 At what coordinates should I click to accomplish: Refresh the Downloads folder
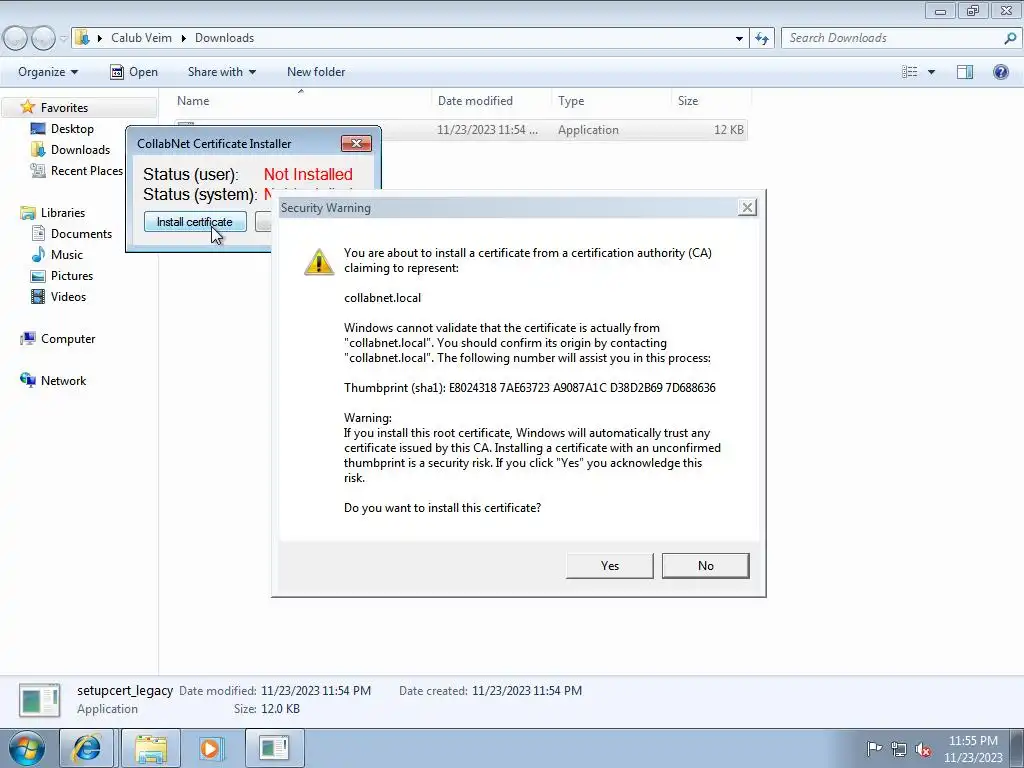[x=762, y=38]
